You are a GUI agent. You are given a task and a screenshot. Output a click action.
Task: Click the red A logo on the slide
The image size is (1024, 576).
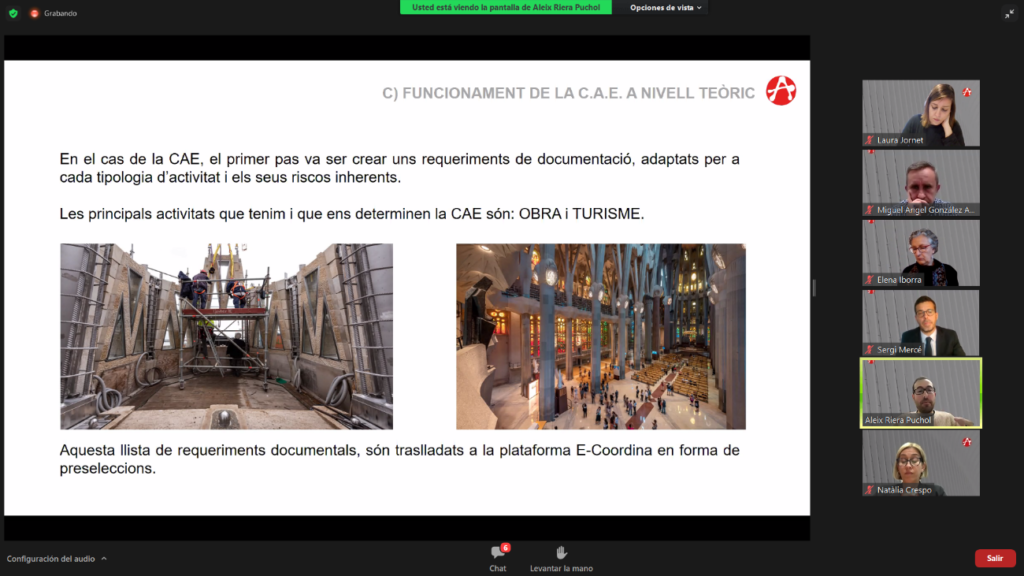[x=781, y=90]
